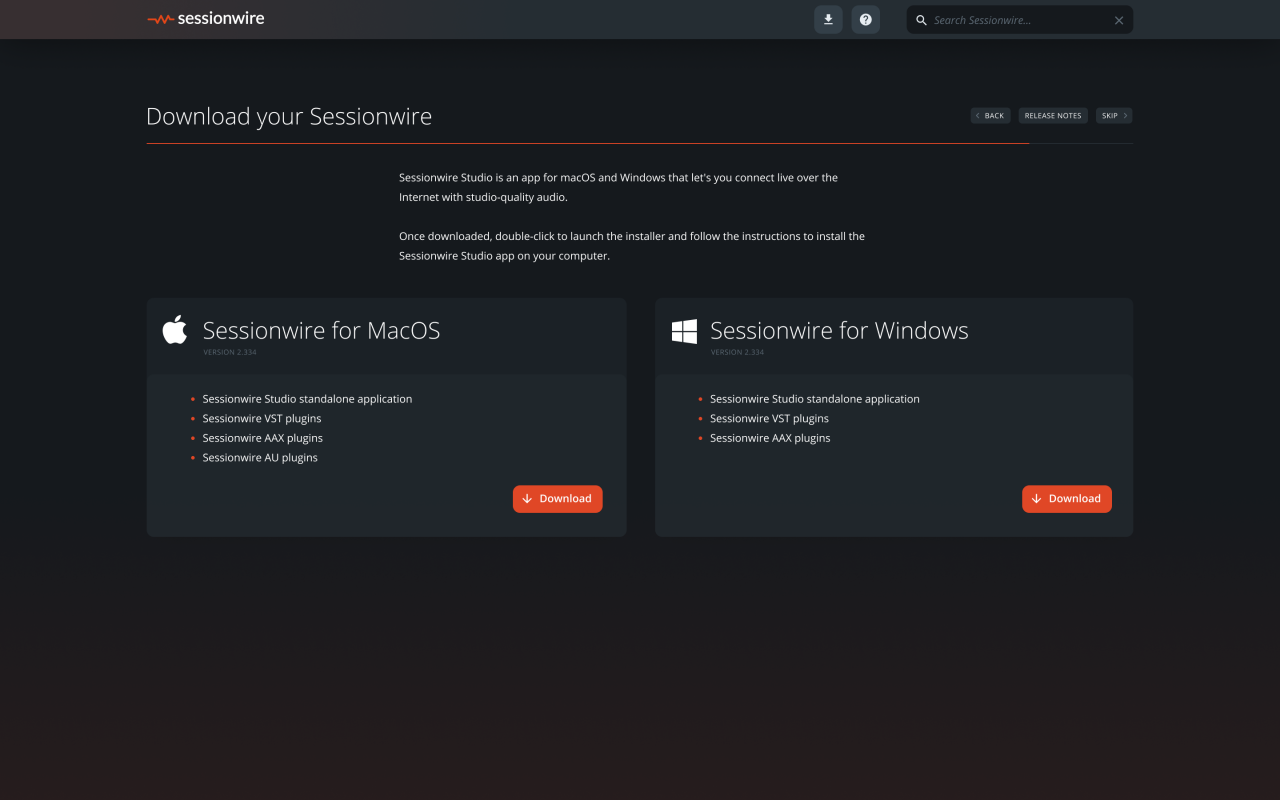Click the Sessionwire for MacOS heading
This screenshot has width=1280, height=800.
pos(321,330)
